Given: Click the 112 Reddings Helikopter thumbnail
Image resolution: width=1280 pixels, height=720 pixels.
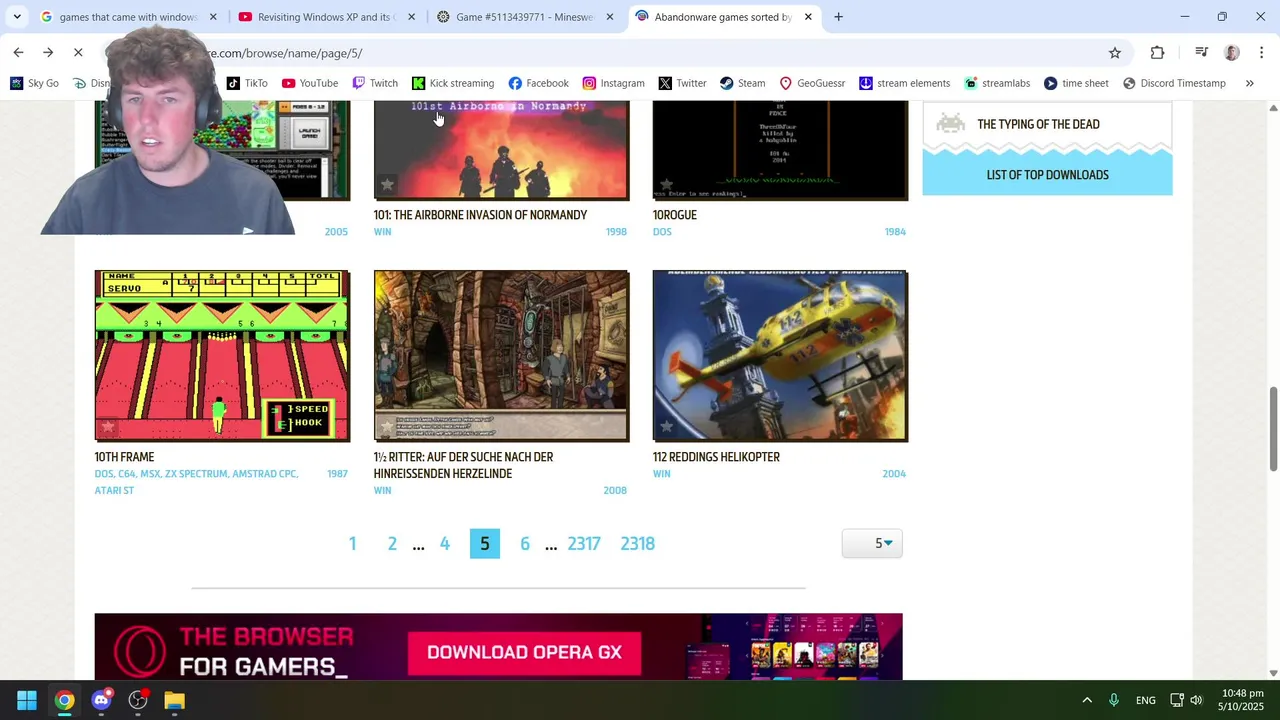Looking at the screenshot, I should coord(780,356).
